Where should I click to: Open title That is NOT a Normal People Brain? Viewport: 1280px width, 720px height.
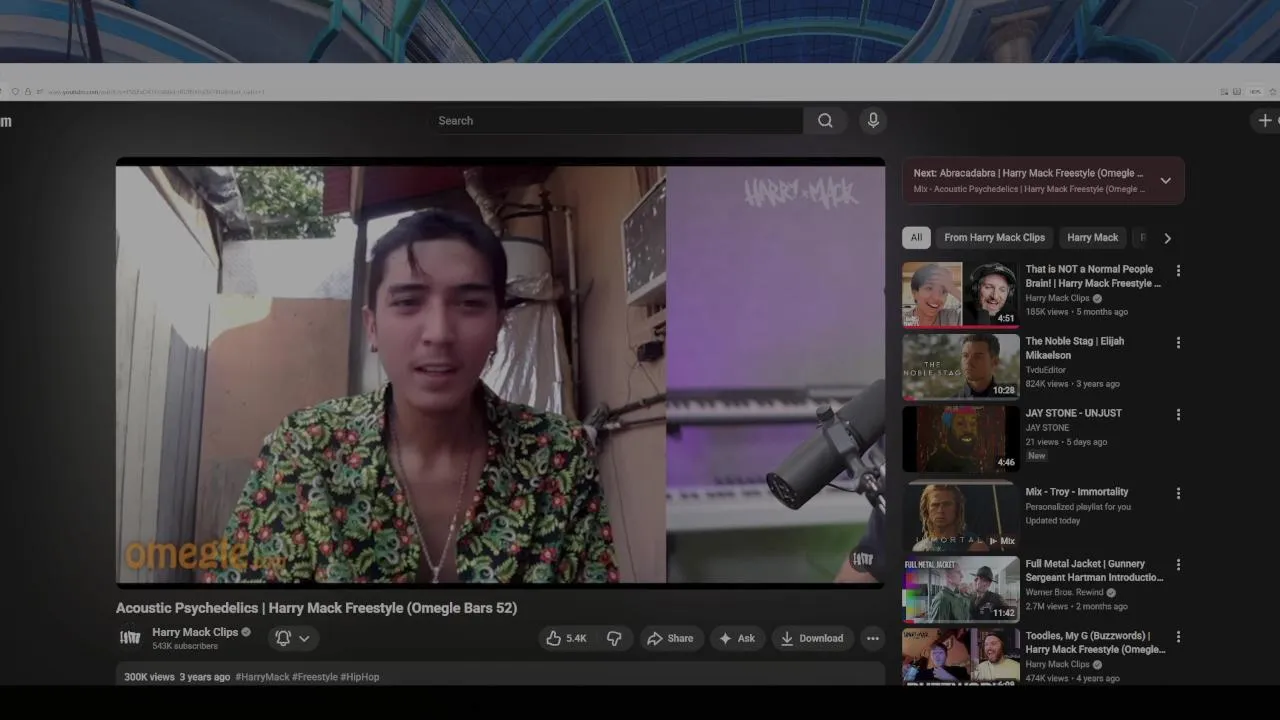click(1093, 276)
